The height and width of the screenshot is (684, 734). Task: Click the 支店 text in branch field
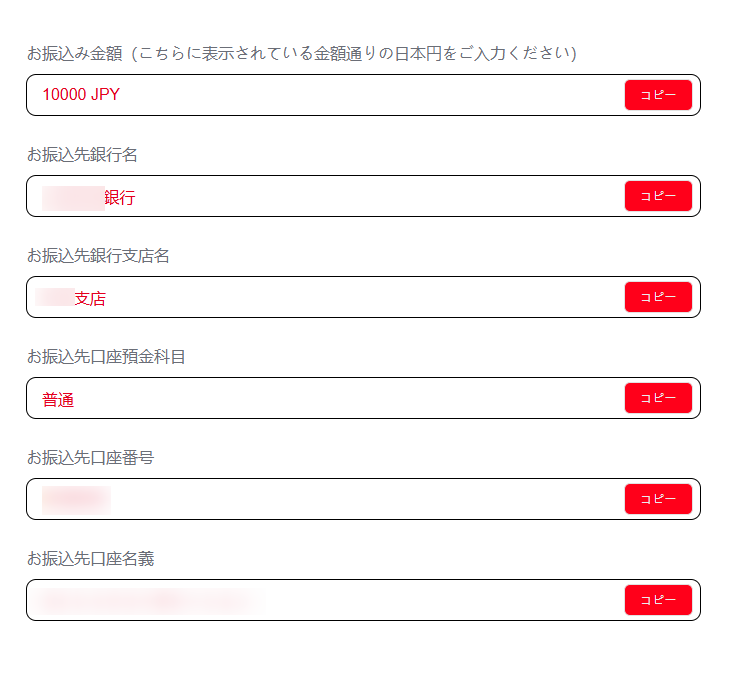90,299
